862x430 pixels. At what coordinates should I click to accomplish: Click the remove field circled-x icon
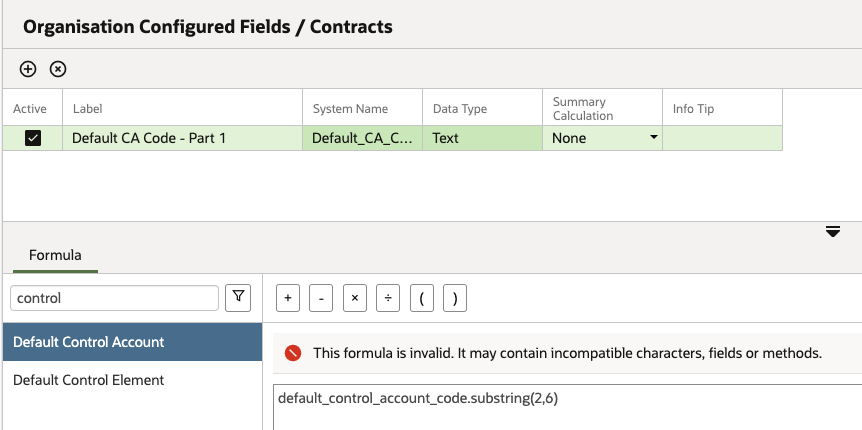[x=58, y=69]
